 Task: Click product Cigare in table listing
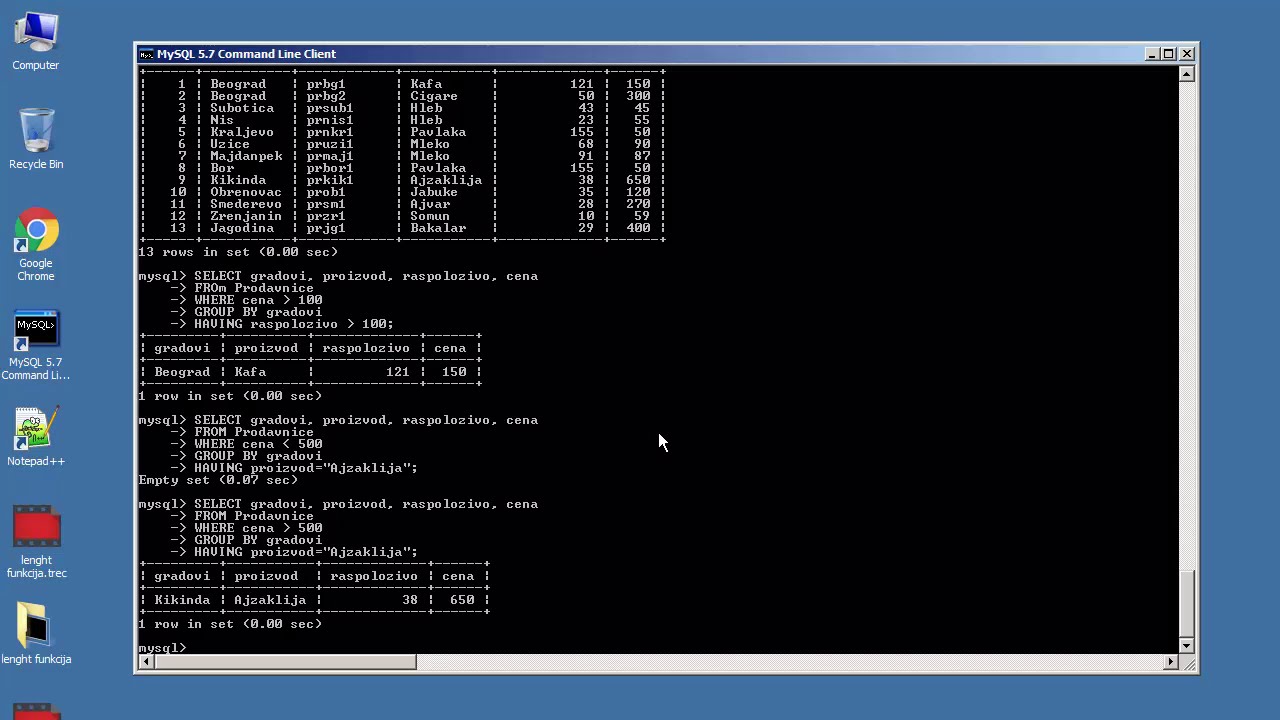pyautogui.click(x=434, y=96)
